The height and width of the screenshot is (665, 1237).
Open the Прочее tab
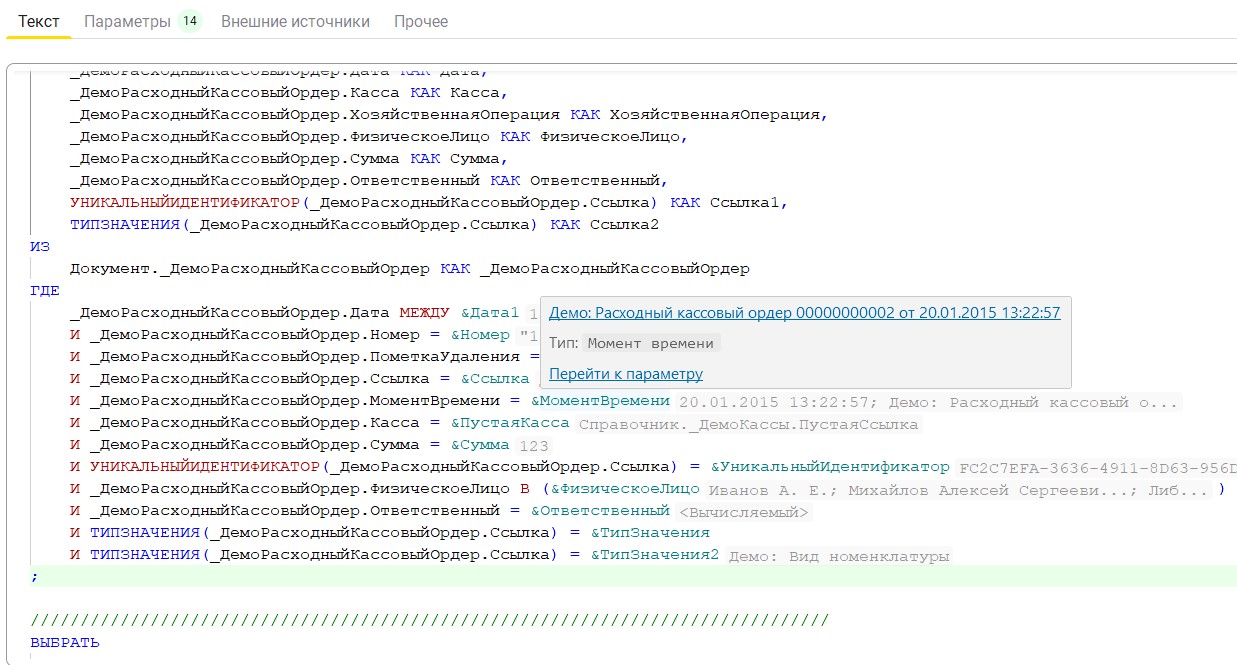point(421,21)
